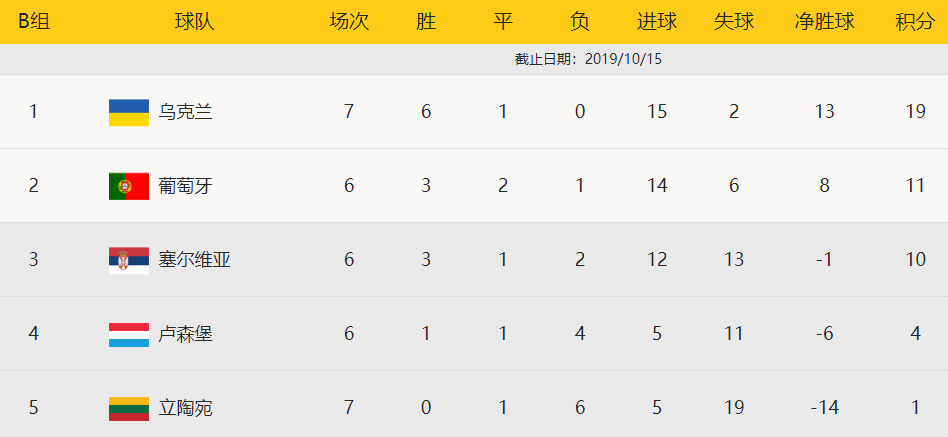Select the 塞尔维亚 team name

tap(195, 260)
